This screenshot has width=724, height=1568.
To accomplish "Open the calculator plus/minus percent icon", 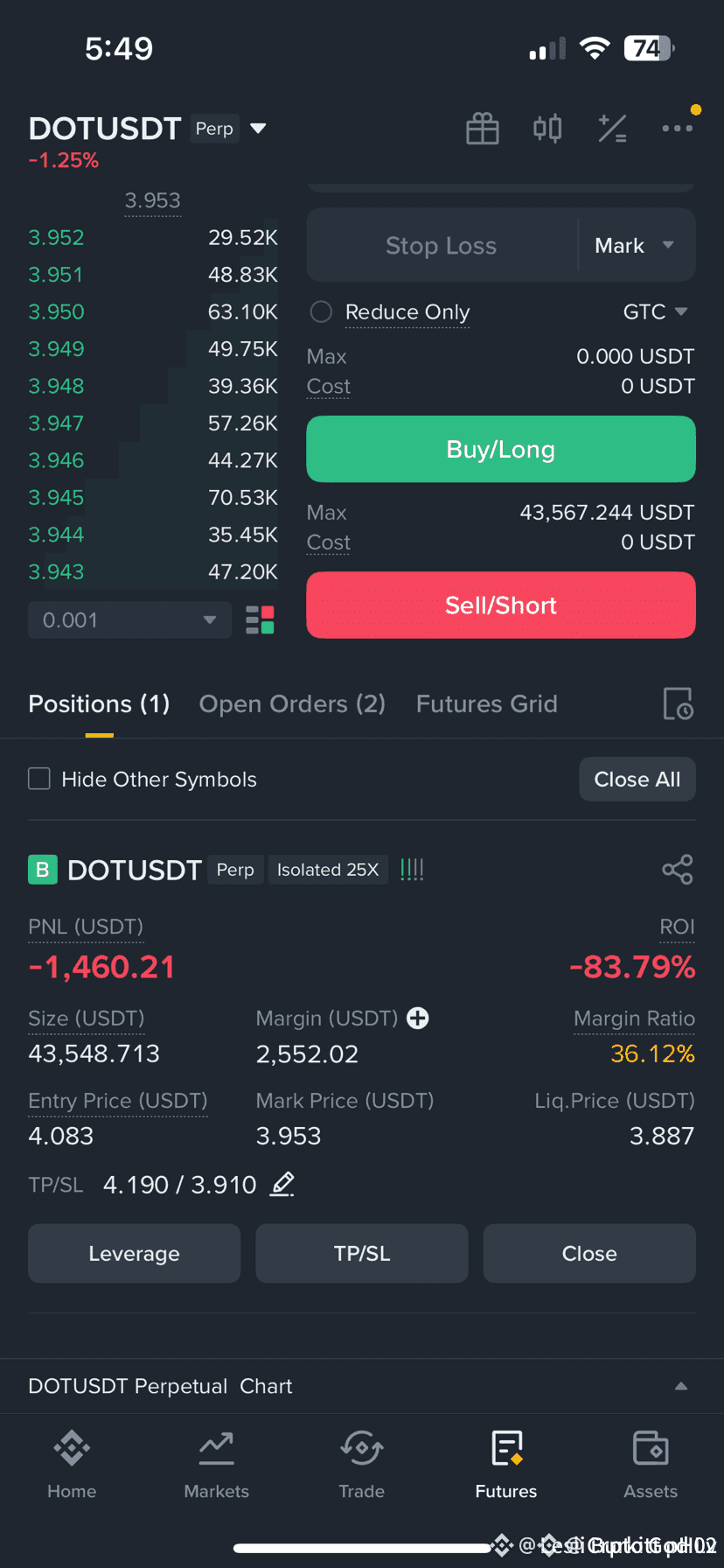I will [612, 129].
